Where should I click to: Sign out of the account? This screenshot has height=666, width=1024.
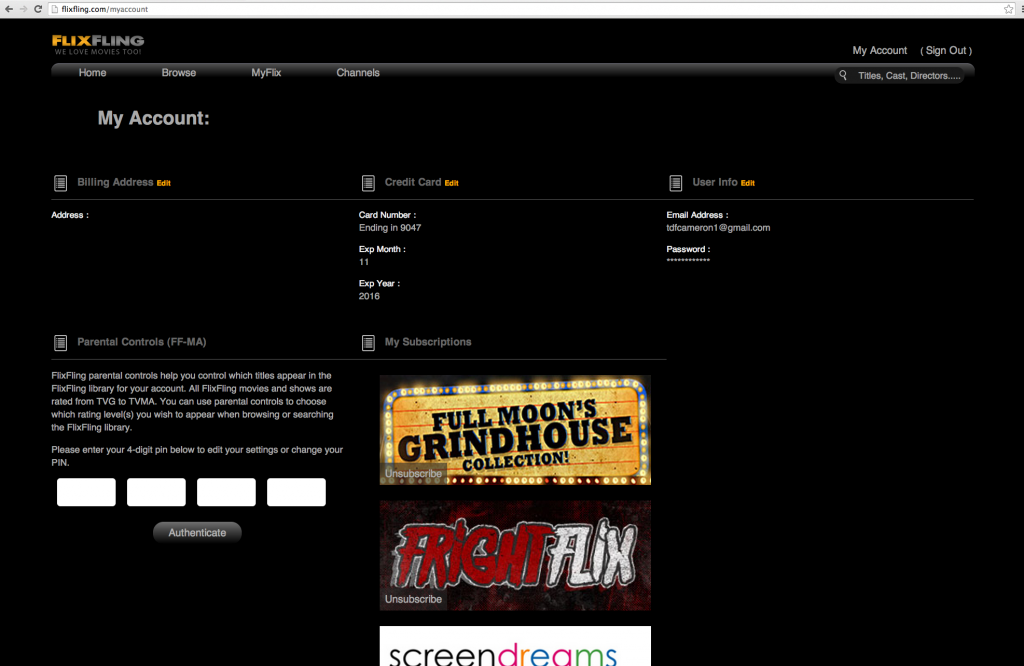pos(946,50)
